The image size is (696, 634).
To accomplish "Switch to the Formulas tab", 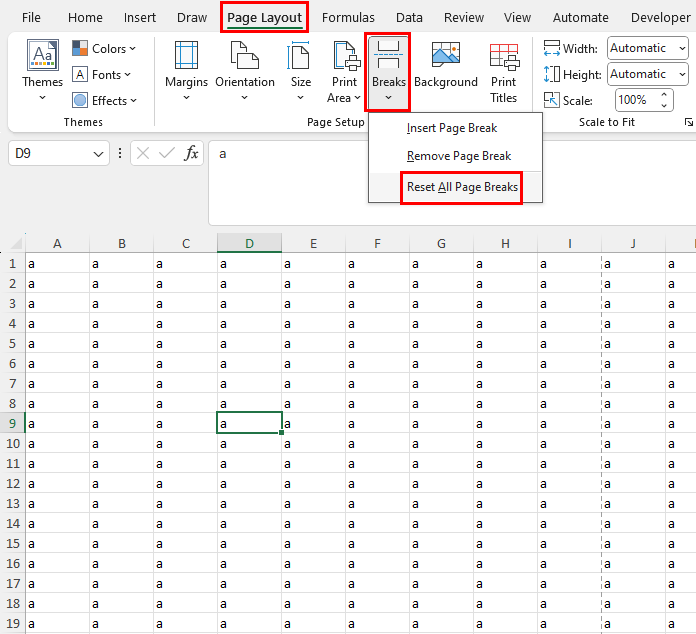I will pos(348,18).
